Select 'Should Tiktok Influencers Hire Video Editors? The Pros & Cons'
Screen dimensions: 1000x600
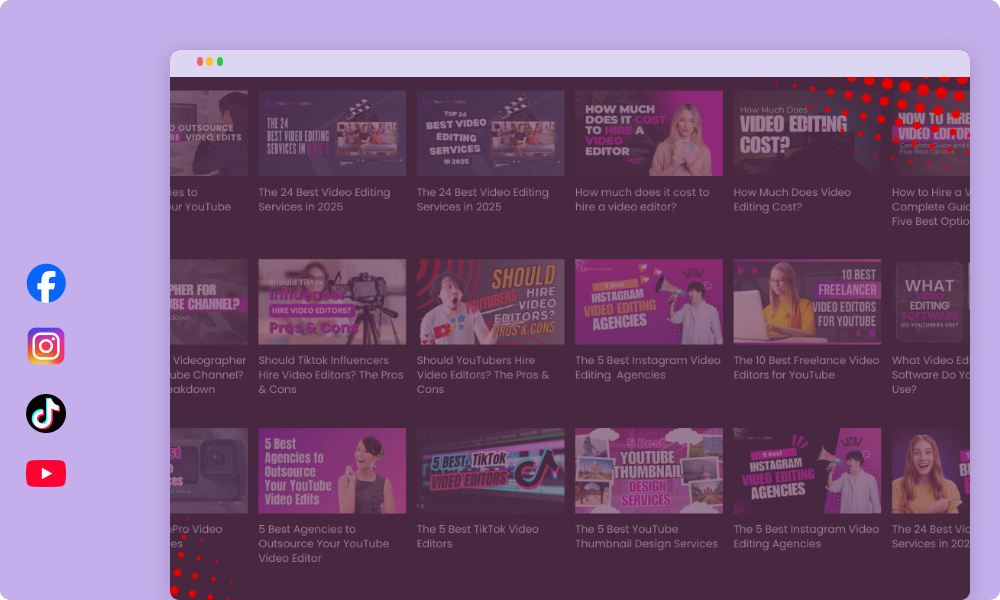click(332, 374)
